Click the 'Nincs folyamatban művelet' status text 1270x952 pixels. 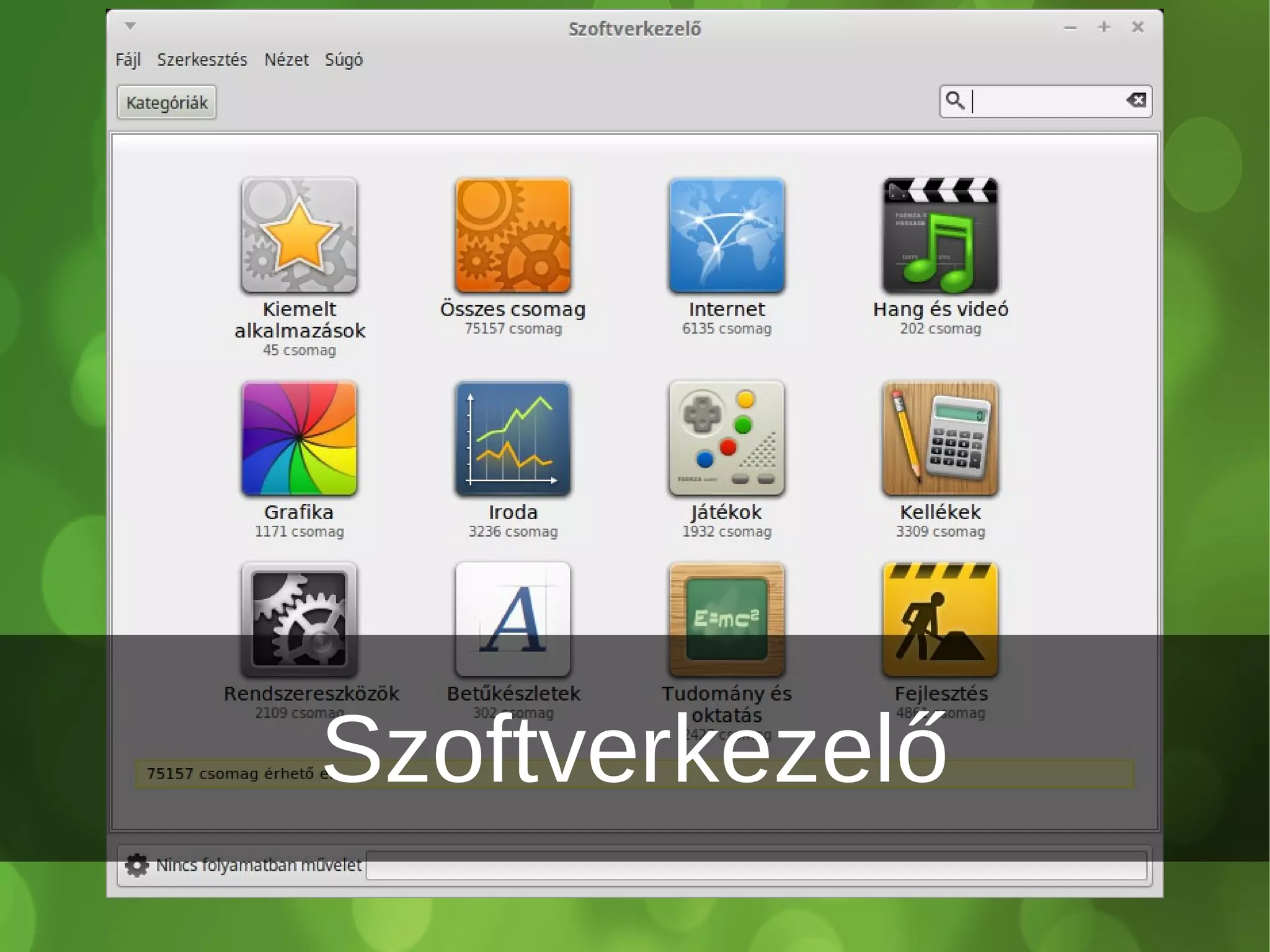click(x=259, y=865)
